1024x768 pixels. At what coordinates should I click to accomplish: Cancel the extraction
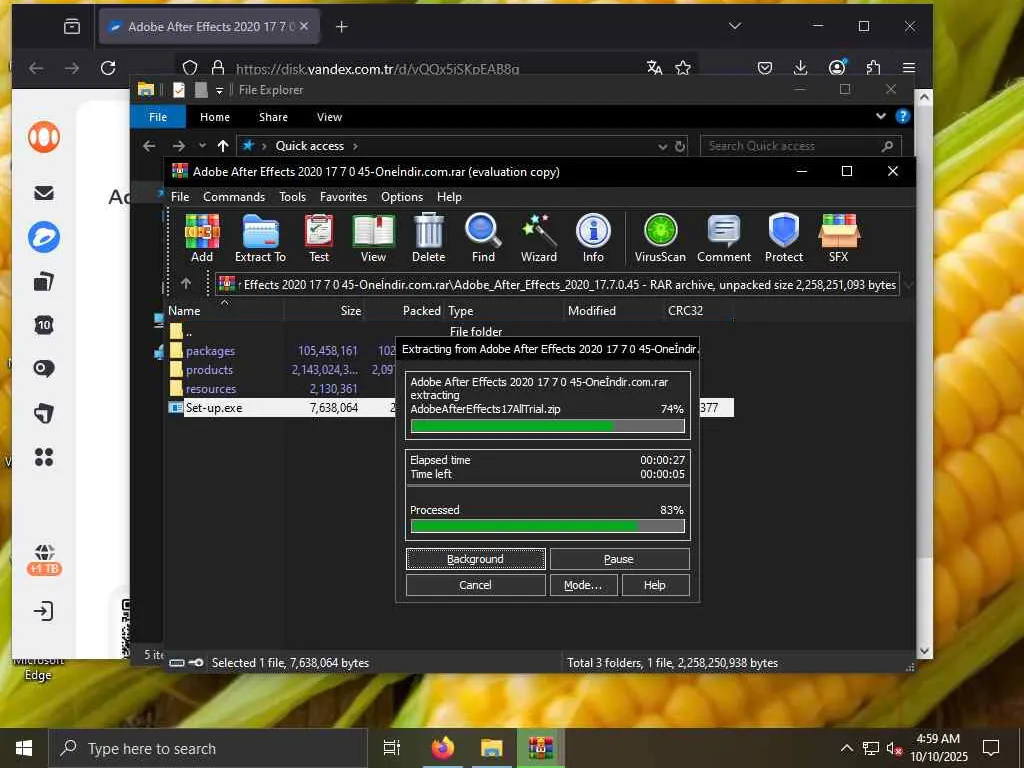click(475, 585)
